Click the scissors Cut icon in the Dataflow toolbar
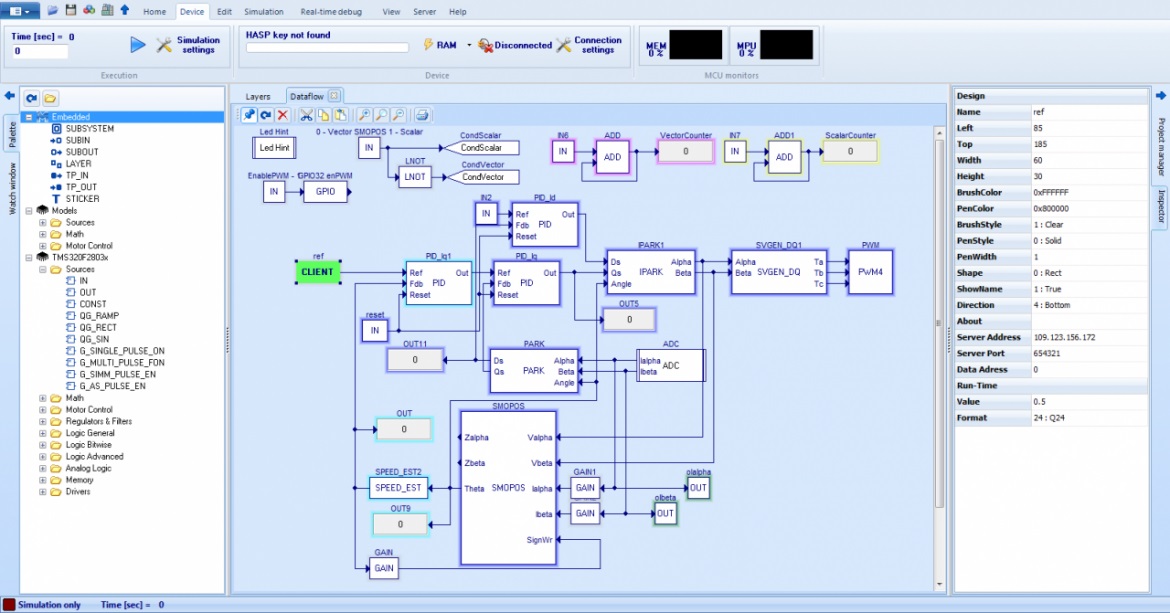 pyautogui.click(x=306, y=115)
